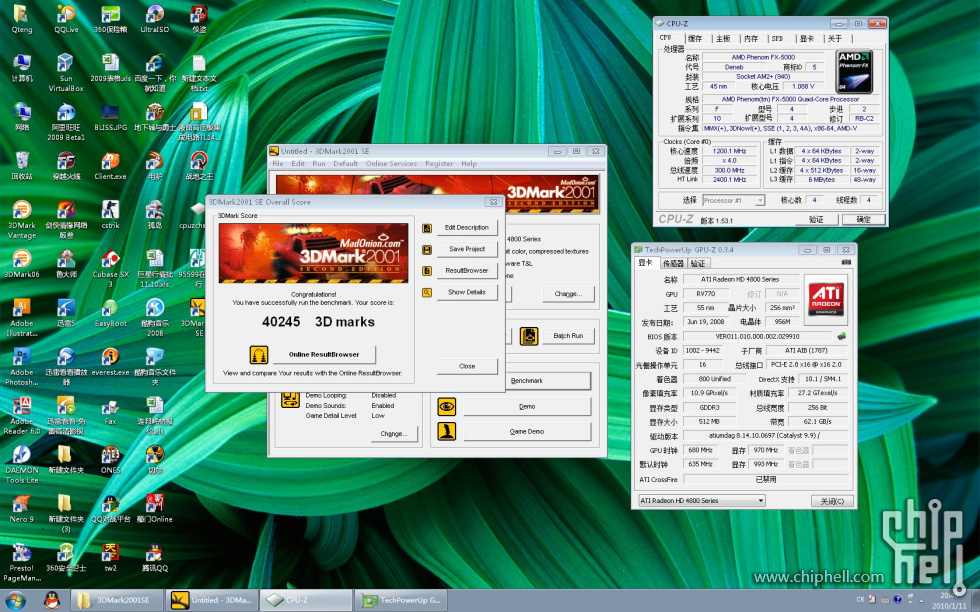Click the GPU-Z camera screenshot icon
Screen dimensions: 980x612
click(846, 263)
